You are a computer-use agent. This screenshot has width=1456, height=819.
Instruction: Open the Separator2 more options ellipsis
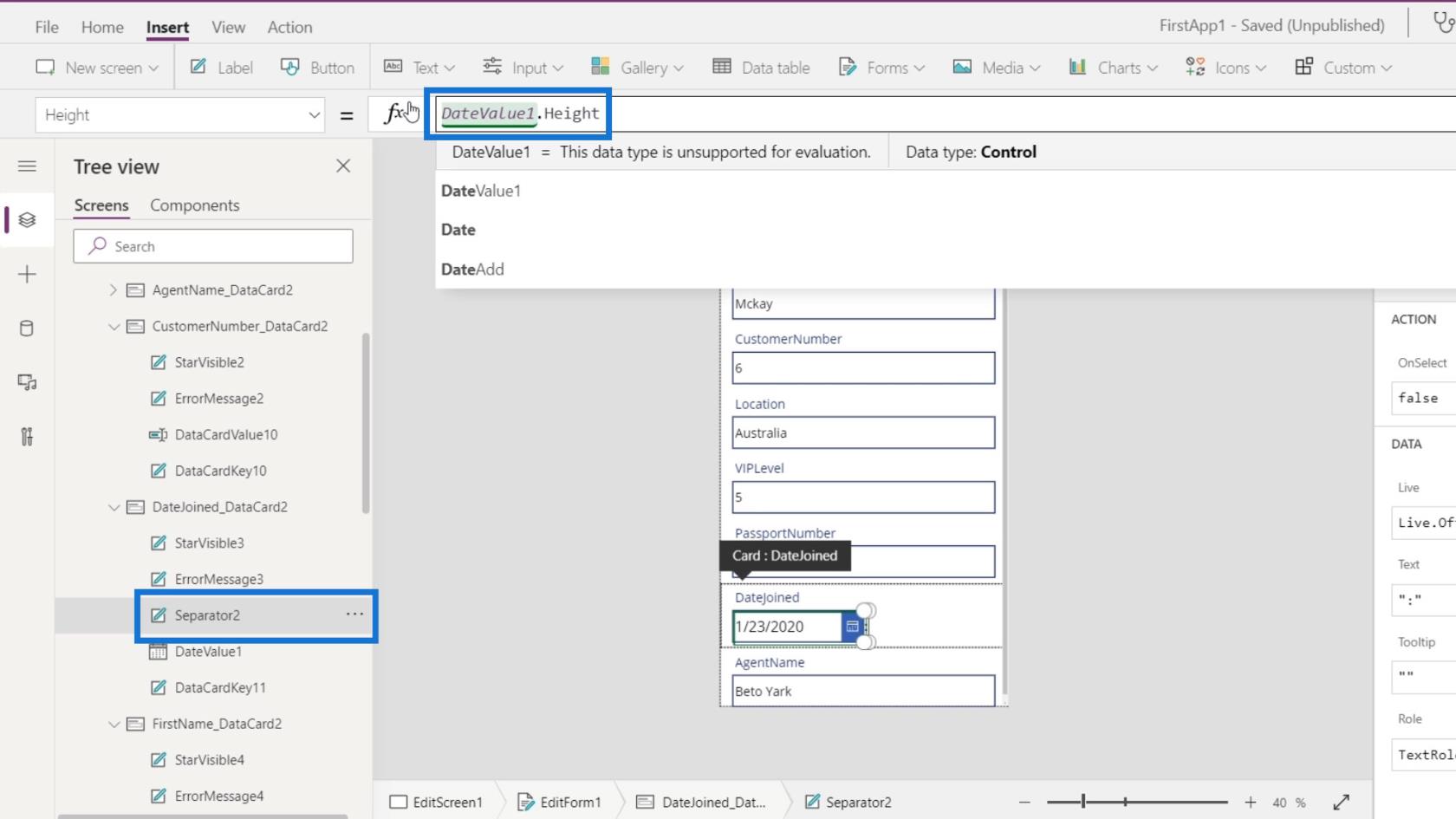point(354,614)
